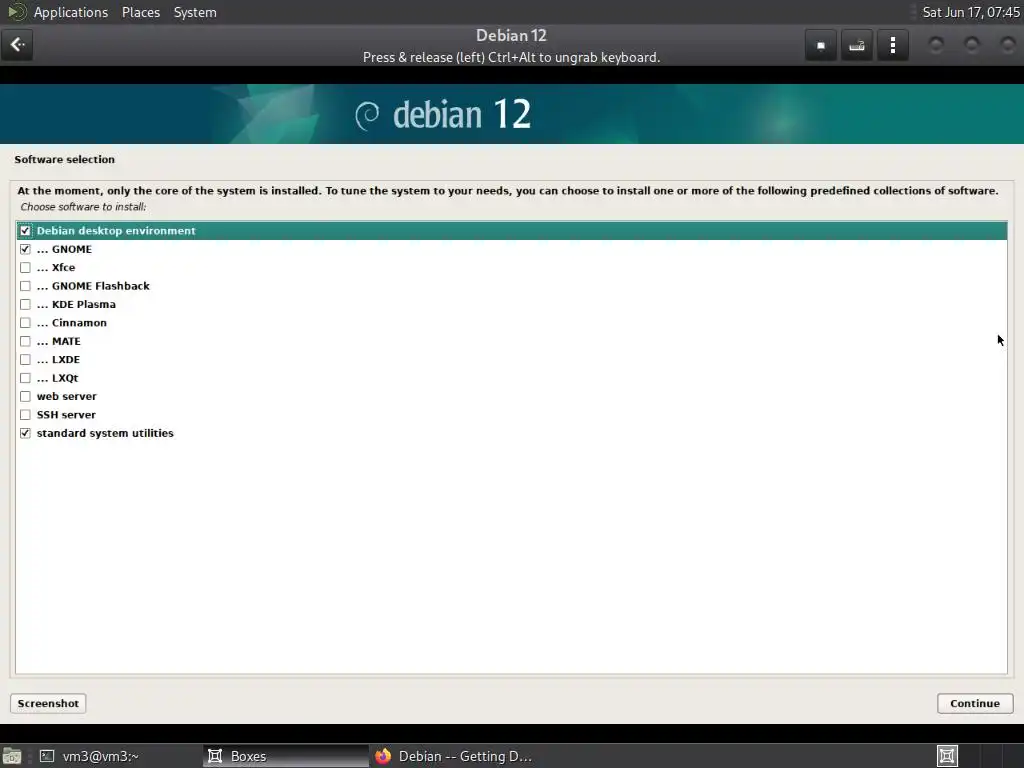Click the 'SSH server' row label
This screenshot has height=768, width=1024.
66,415
